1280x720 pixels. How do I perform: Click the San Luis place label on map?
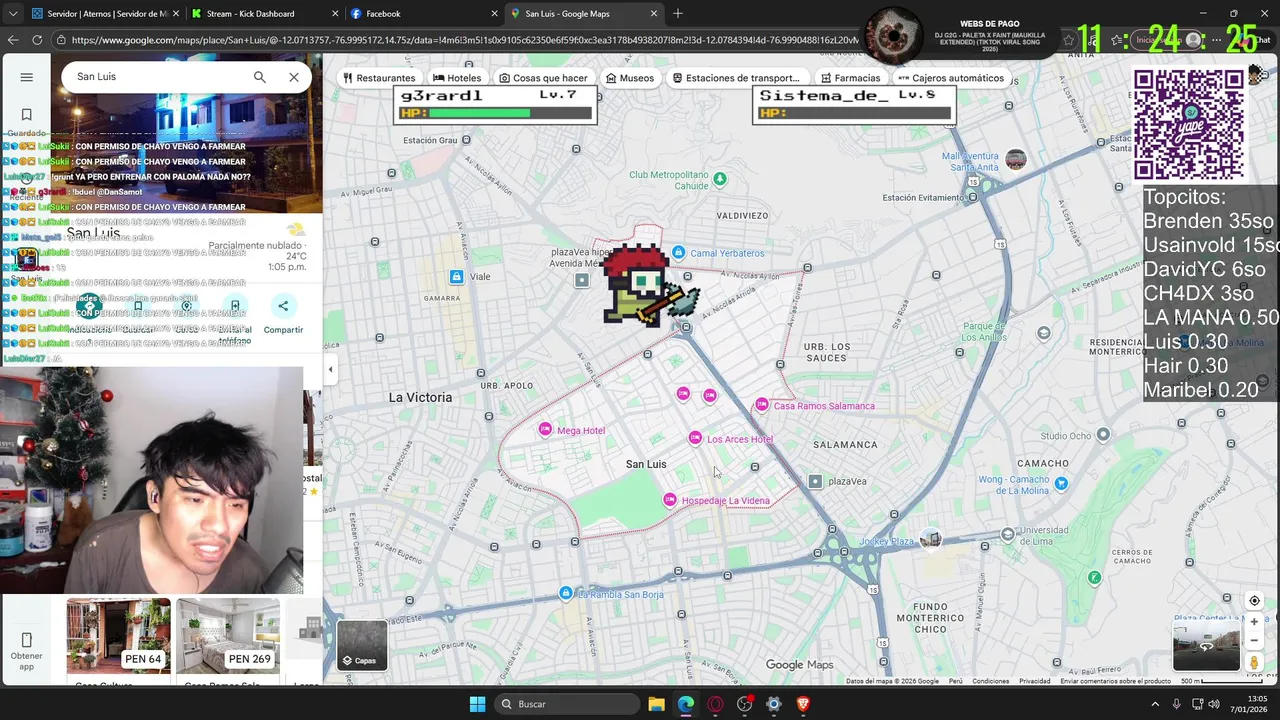click(646, 464)
